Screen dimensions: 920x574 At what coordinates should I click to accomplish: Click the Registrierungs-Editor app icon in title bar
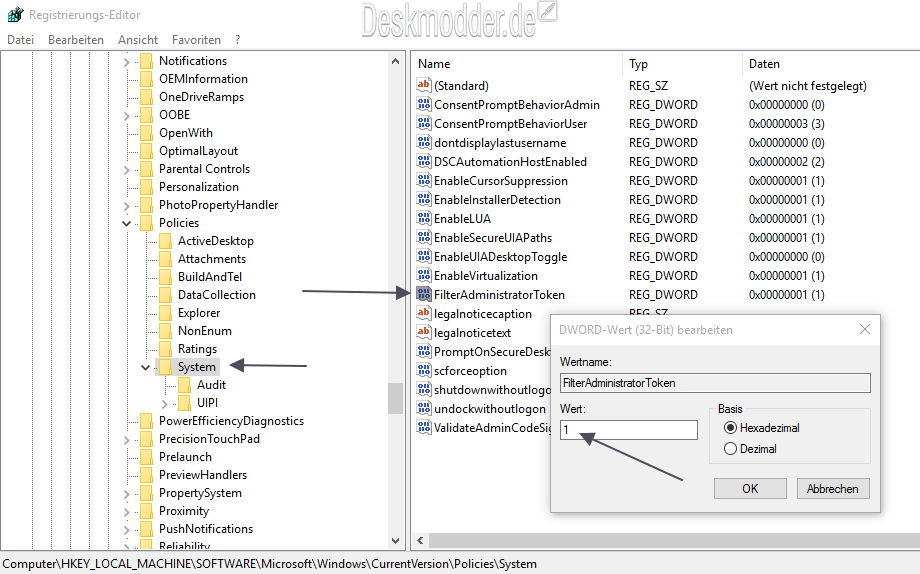[x=15, y=14]
